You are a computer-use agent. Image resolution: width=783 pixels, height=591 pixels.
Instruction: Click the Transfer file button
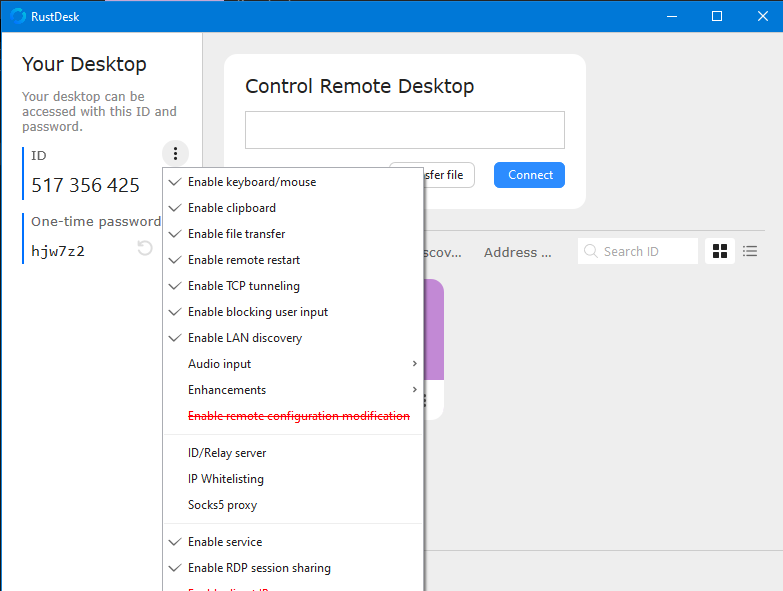click(448, 175)
